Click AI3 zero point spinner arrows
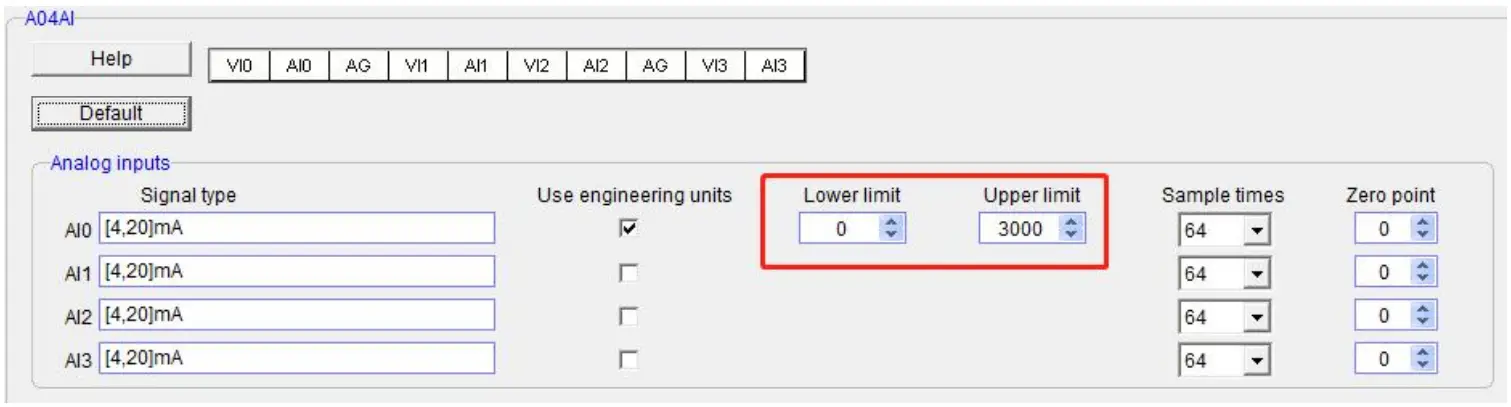Image resolution: width=1511 pixels, height=407 pixels. pos(1423,359)
